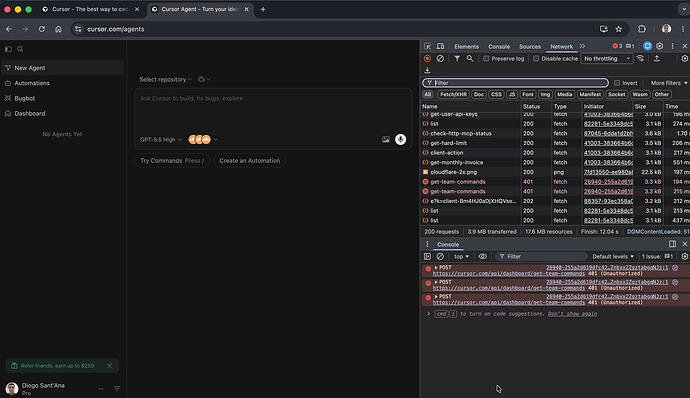The height and width of the screenshot is (398, 690).
Task: Focus the network Filter input field
Action: tap(515, 83)
